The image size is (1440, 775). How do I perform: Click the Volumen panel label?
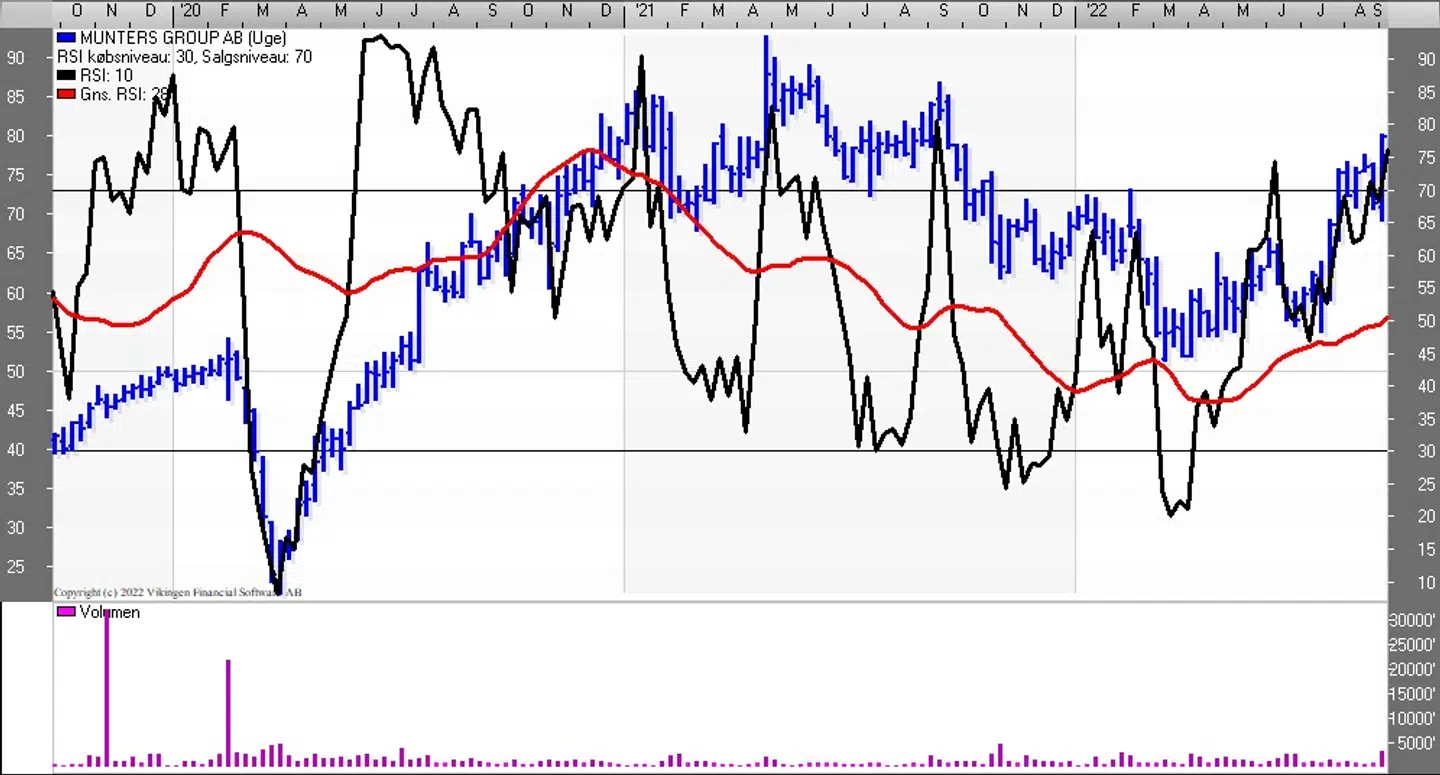(x=109, y=612)
